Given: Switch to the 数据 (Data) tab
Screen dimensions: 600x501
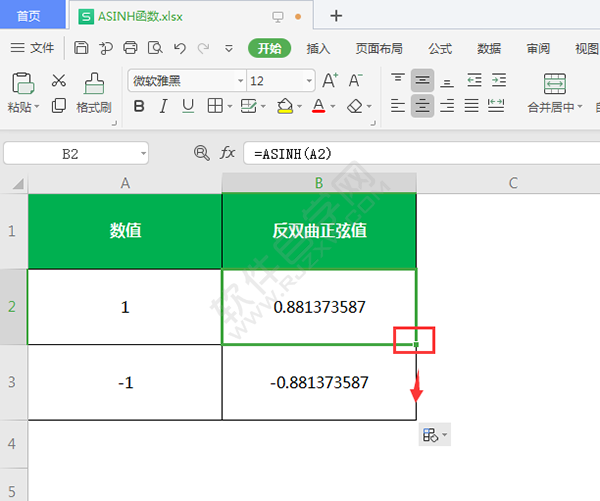Looking at the screenshot, I should pos(489,49).
